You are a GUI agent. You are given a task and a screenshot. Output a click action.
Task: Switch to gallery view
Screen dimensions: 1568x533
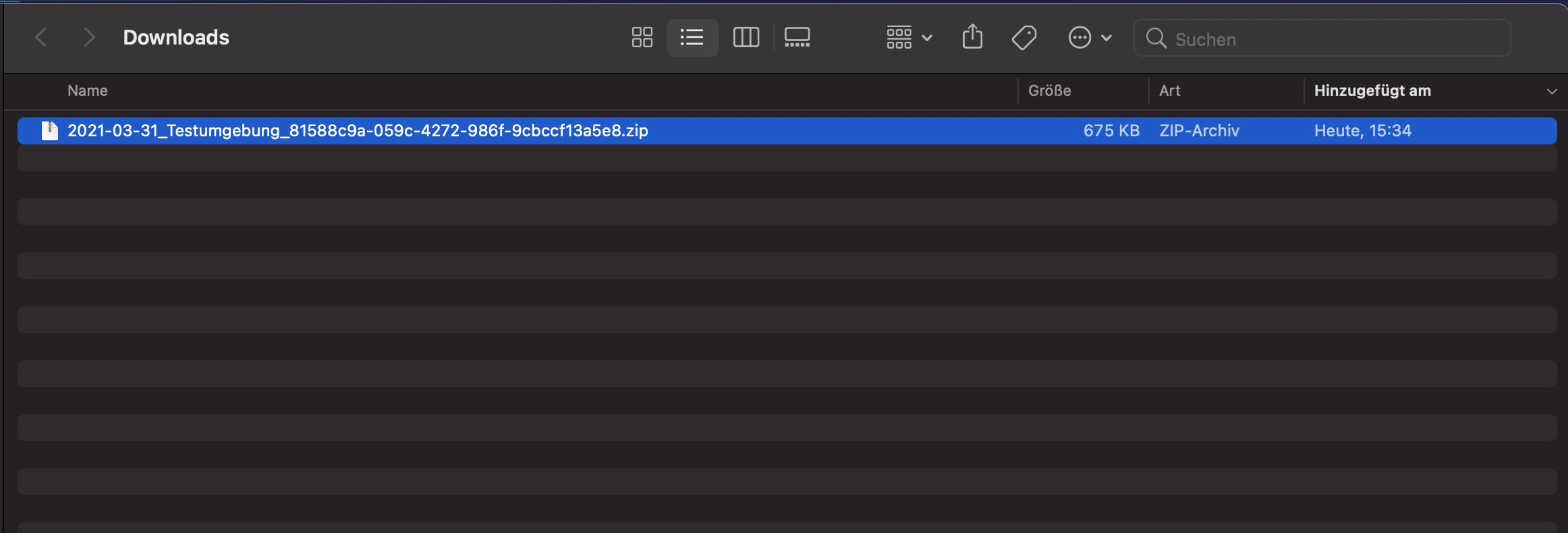[x=797, y=37]
